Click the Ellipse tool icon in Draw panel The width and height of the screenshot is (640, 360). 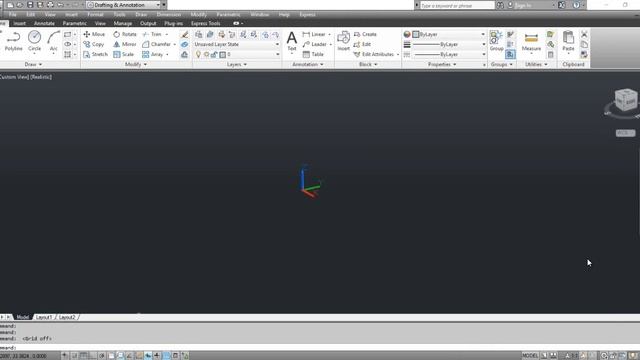(x=67, y=44)
